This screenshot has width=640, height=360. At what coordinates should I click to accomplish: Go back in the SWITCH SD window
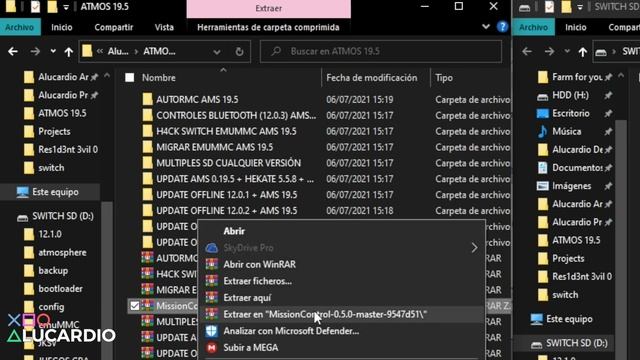(x=527, y=51)
